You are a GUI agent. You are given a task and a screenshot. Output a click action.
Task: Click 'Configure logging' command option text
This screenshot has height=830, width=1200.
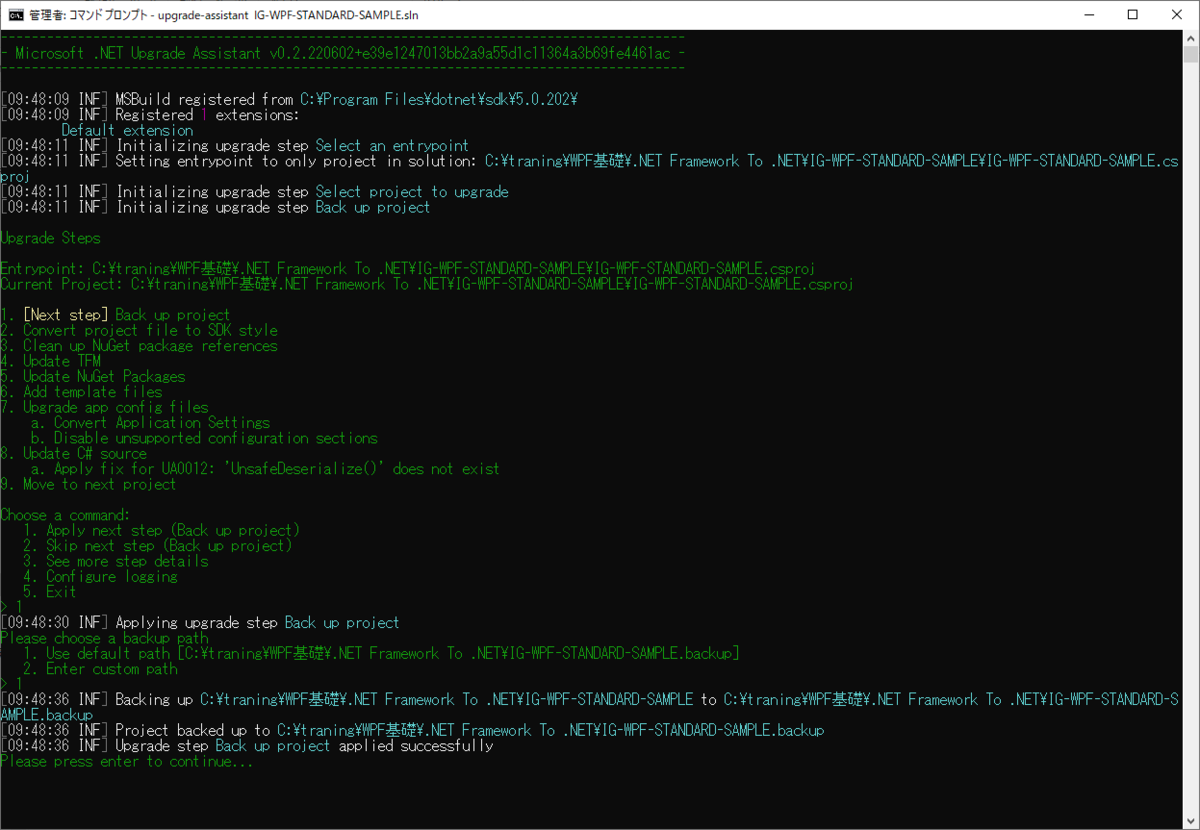click(112, 577)
